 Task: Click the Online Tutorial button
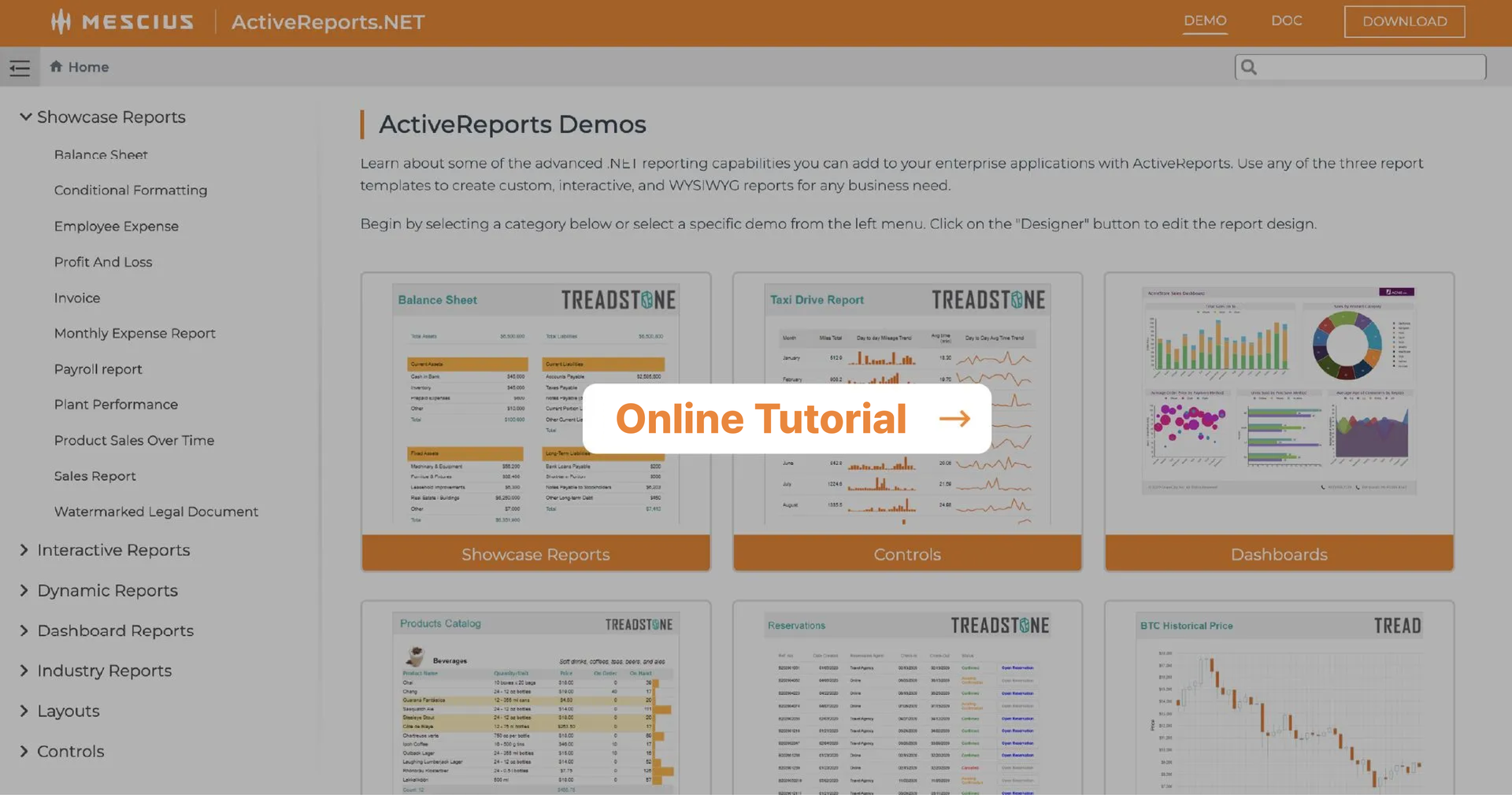point(787,419)
